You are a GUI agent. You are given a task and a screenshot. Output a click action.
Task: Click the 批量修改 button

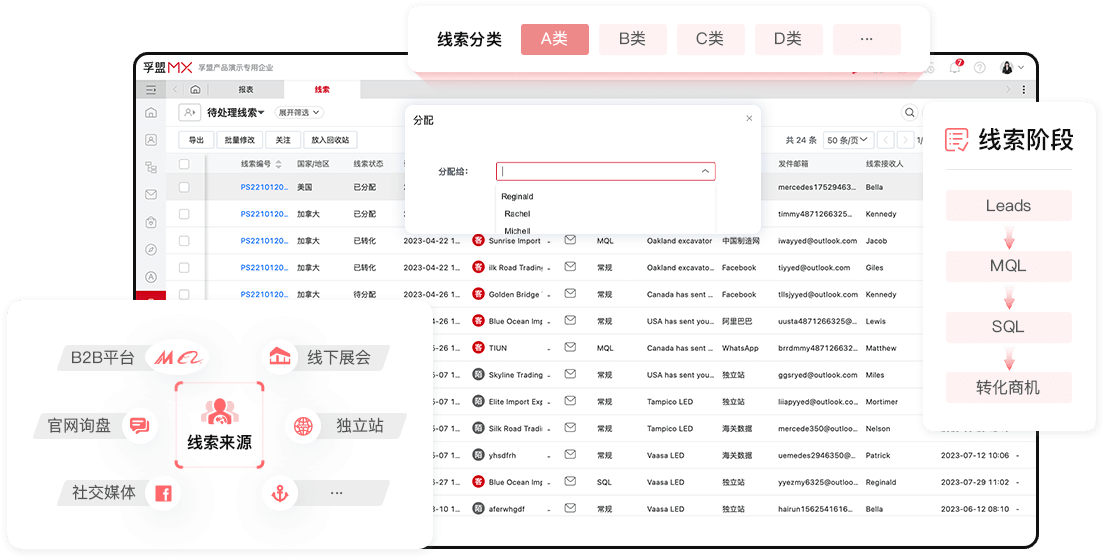239,140
